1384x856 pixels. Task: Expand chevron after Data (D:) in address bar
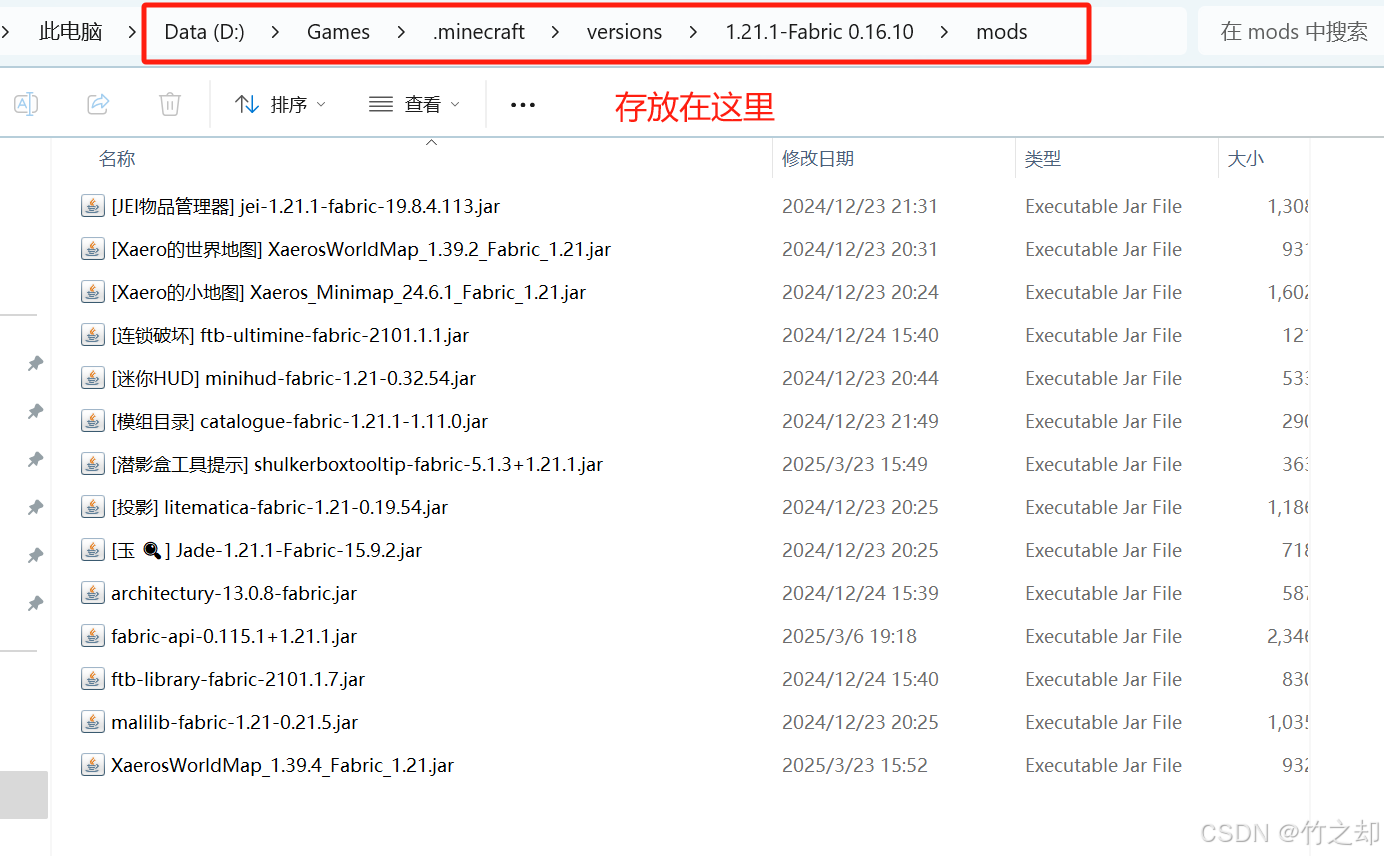tap(276, 32)
